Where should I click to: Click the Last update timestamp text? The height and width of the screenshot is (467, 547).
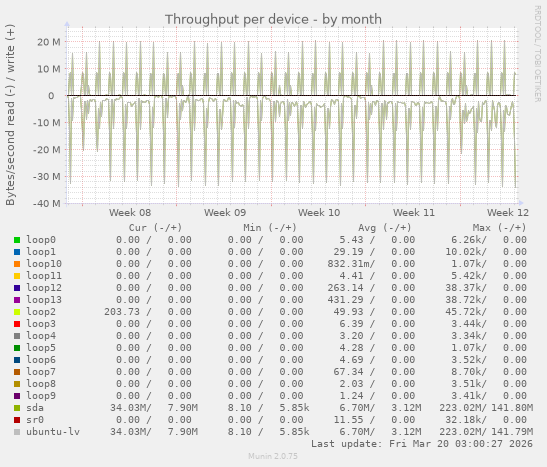[x=422, y=444]
